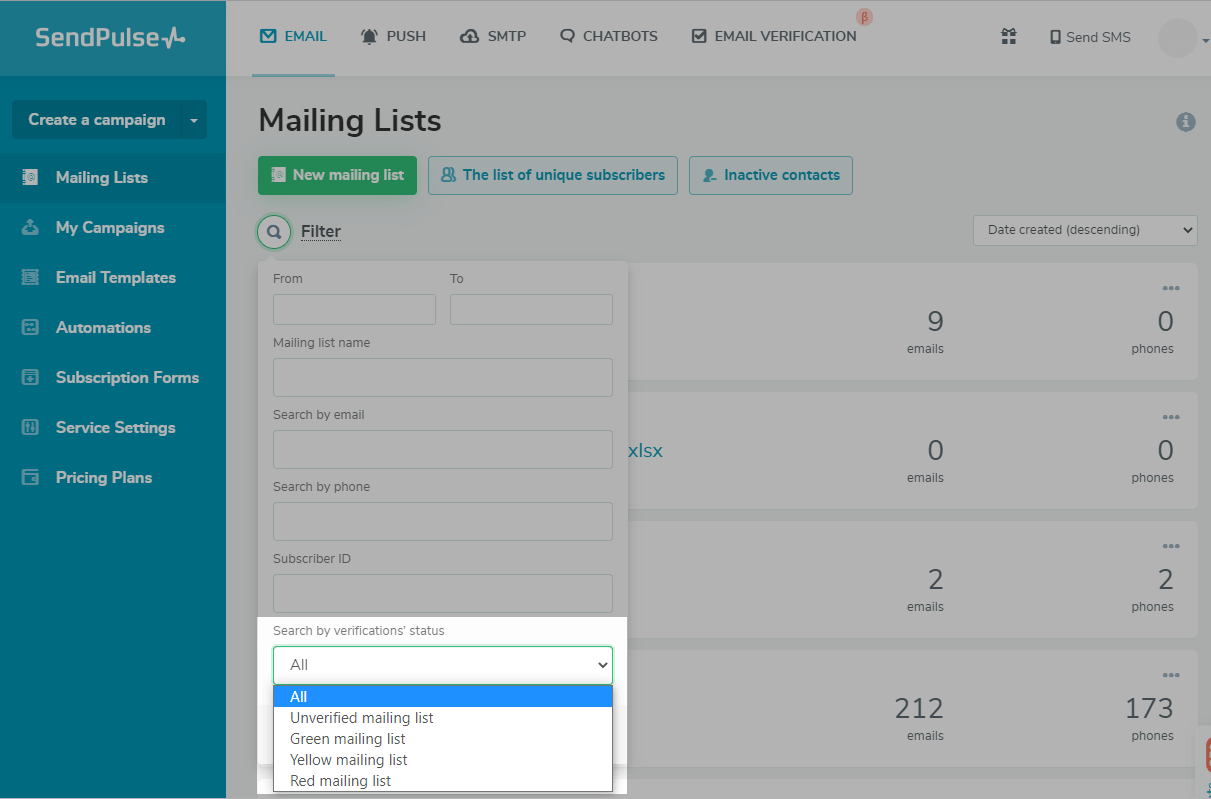This screenshot has height=799, width=1211.
Task: Click the Email Templates sidebar icon
Action: pyautogui.click(x=30, y=277)
